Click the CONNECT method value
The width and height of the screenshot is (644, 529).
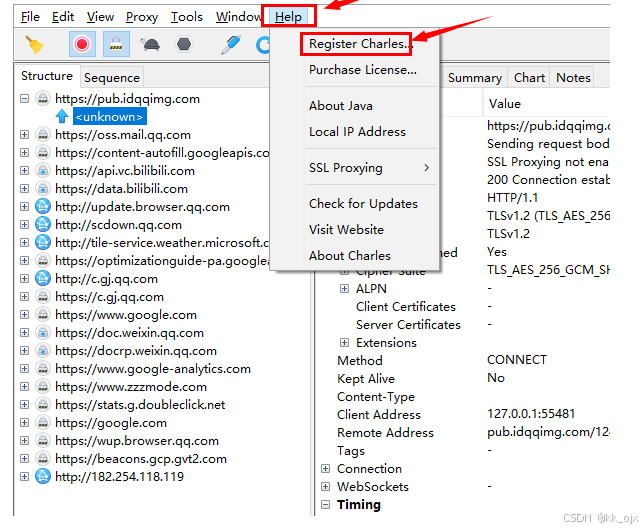click(x=517, y=360)
